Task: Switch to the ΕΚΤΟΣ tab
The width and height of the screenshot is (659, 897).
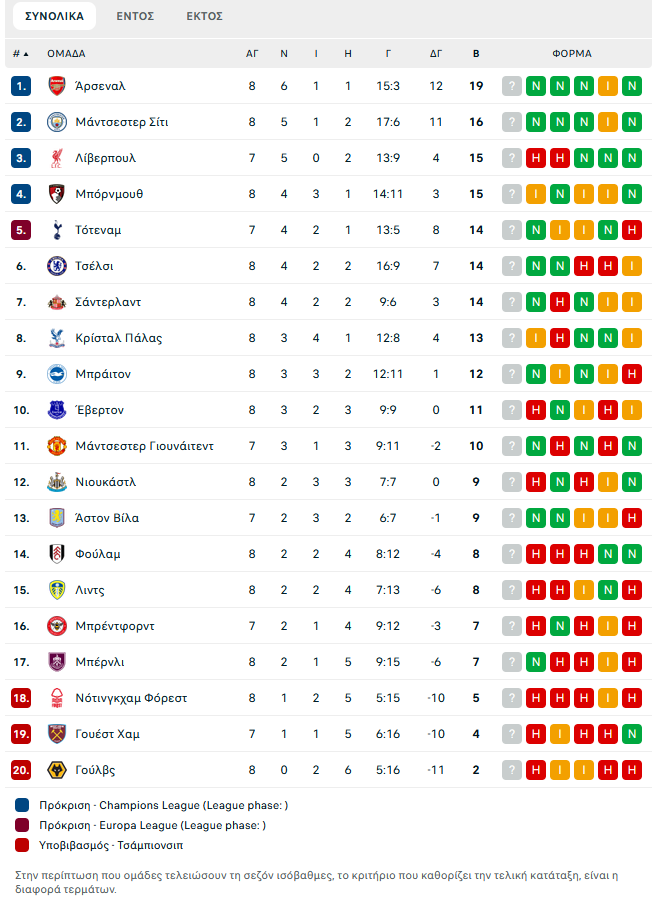Action: click(204, 16)
